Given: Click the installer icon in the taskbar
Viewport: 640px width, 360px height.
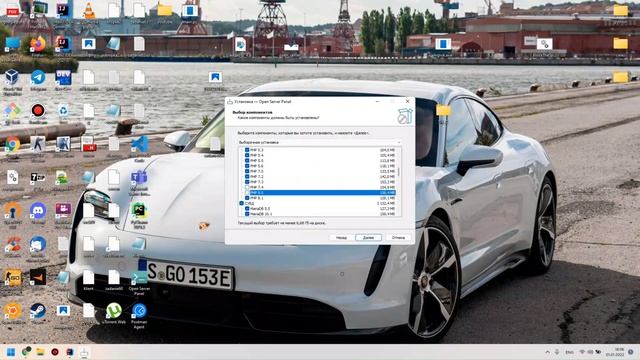Looking at the screenshot, I should pos(84,352).
